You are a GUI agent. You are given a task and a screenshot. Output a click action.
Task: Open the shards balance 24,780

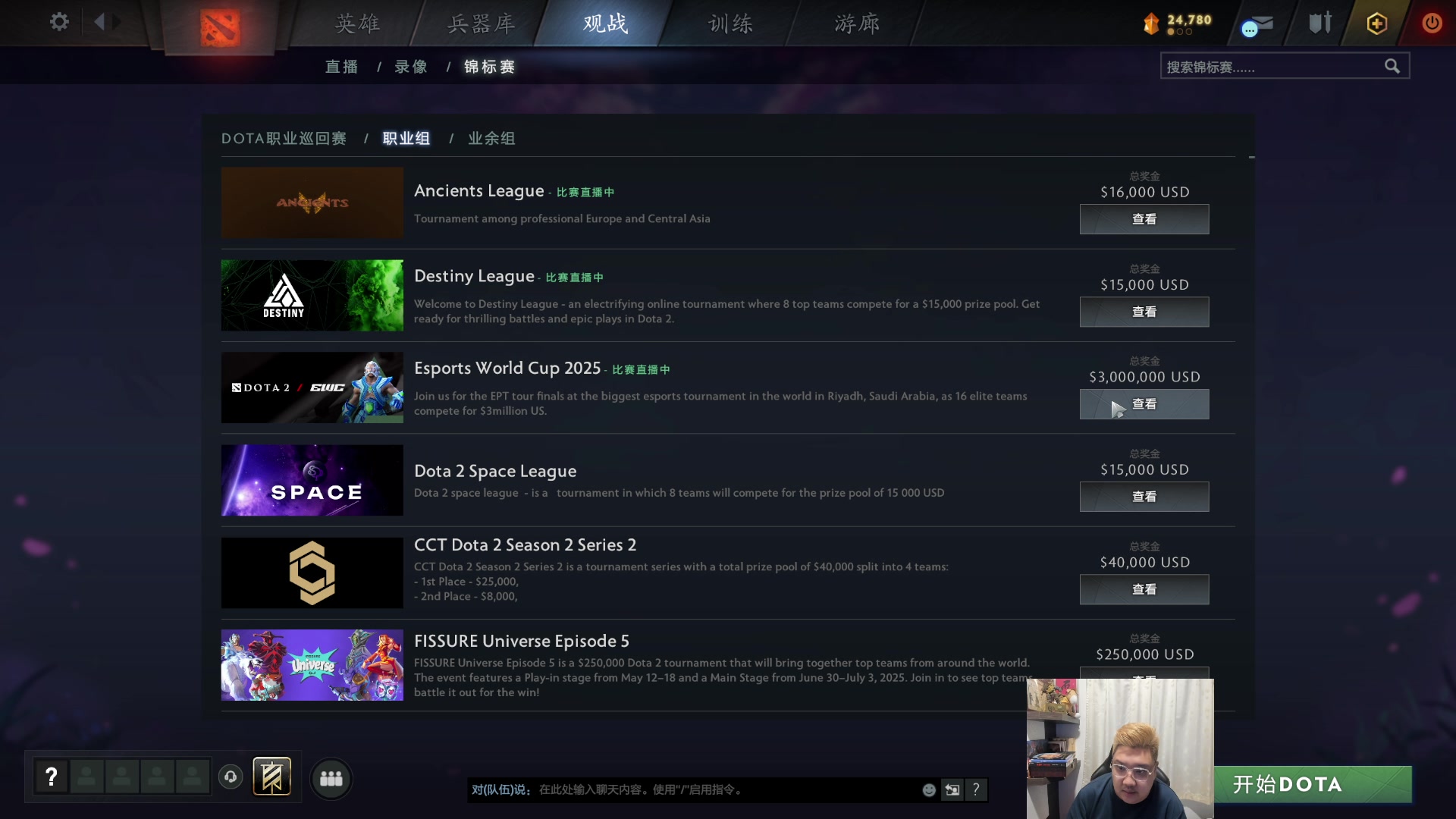coord(1178,24)
